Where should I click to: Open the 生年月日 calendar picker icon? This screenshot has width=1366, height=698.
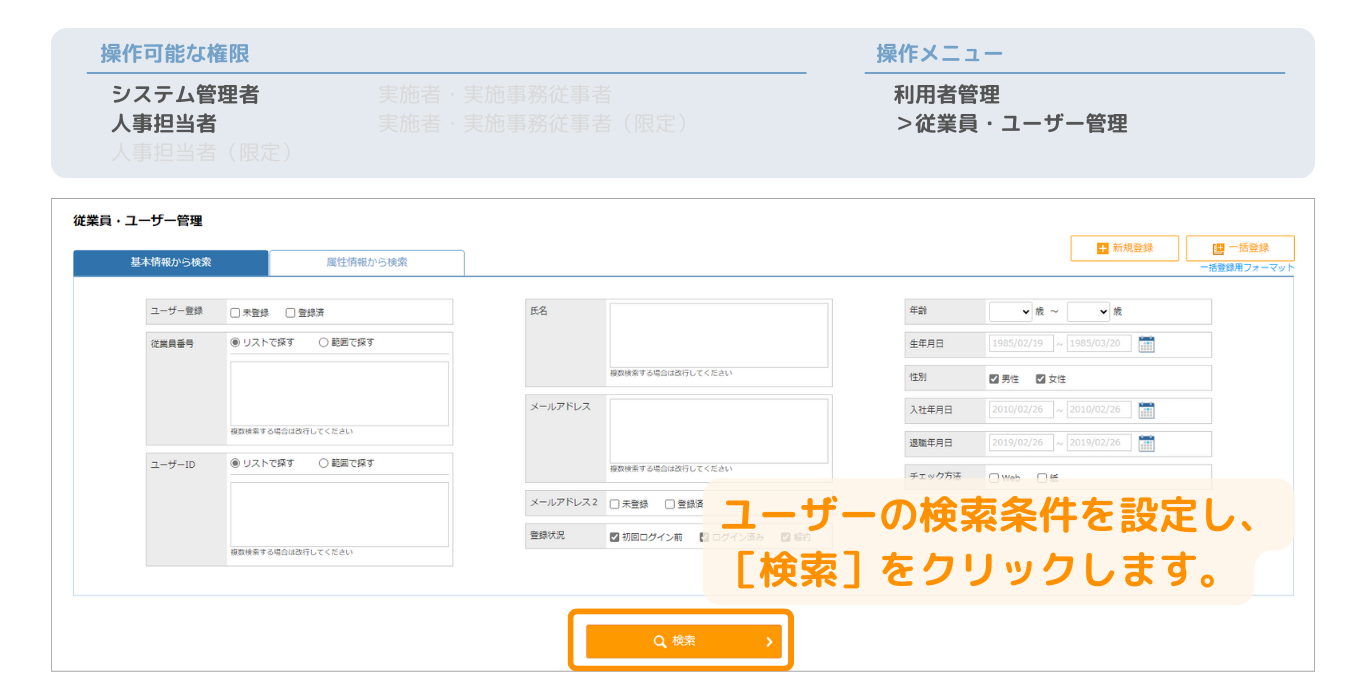(1146, 344)
